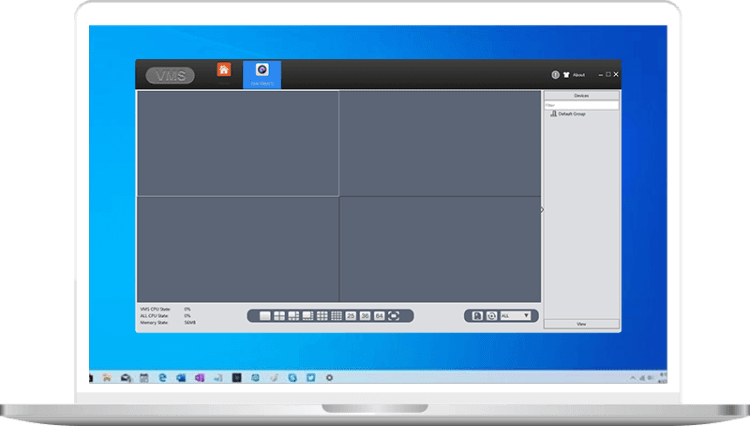Select the 4-window grid layout

coord(279,316)
